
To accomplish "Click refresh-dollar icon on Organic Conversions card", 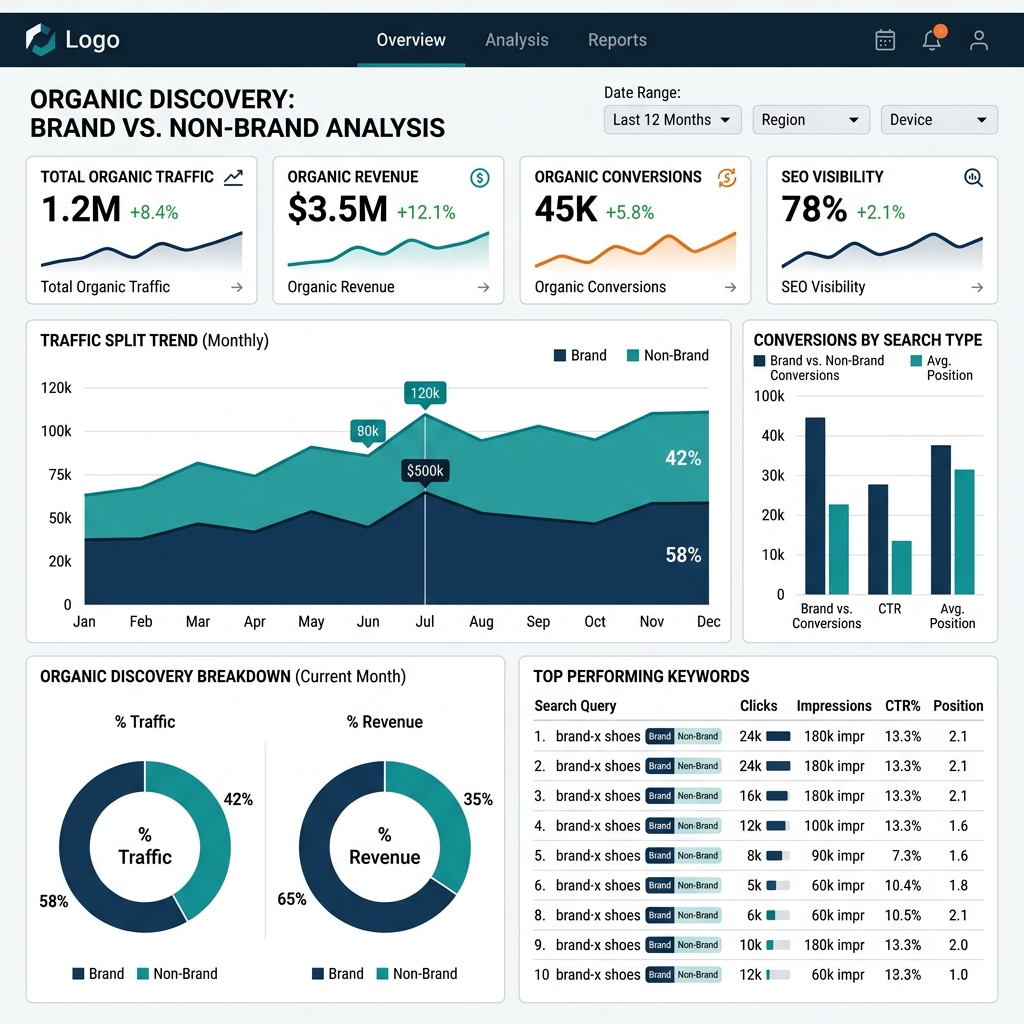I will click(727, 177).
